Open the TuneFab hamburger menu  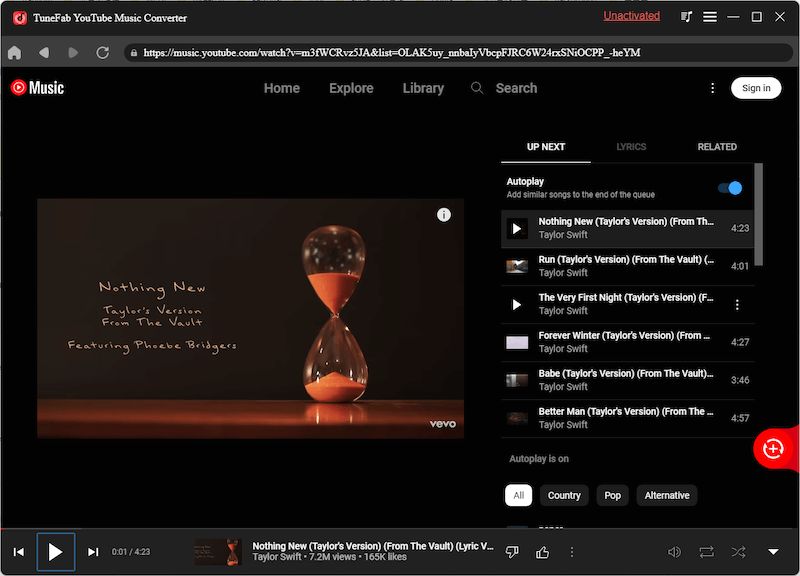point(710,17)
